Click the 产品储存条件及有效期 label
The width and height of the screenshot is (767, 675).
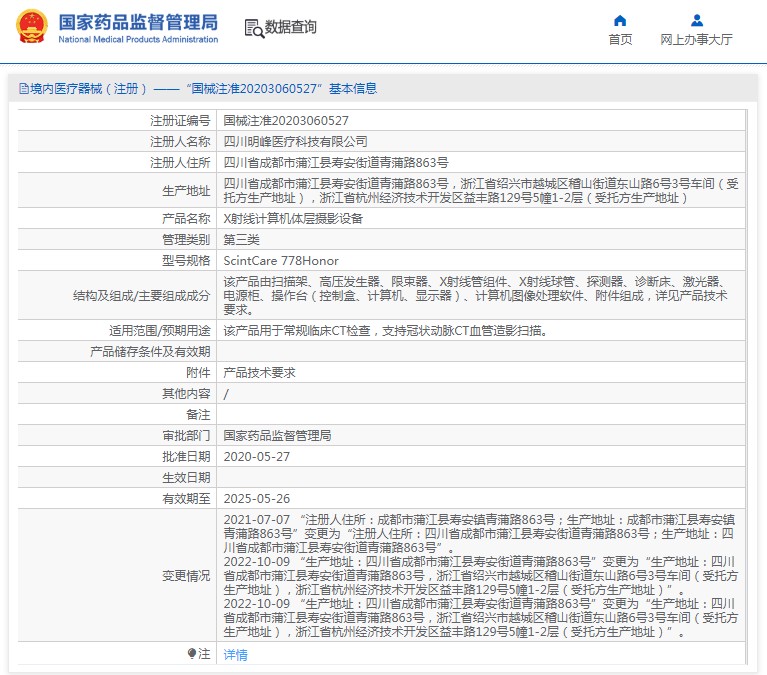150,352
